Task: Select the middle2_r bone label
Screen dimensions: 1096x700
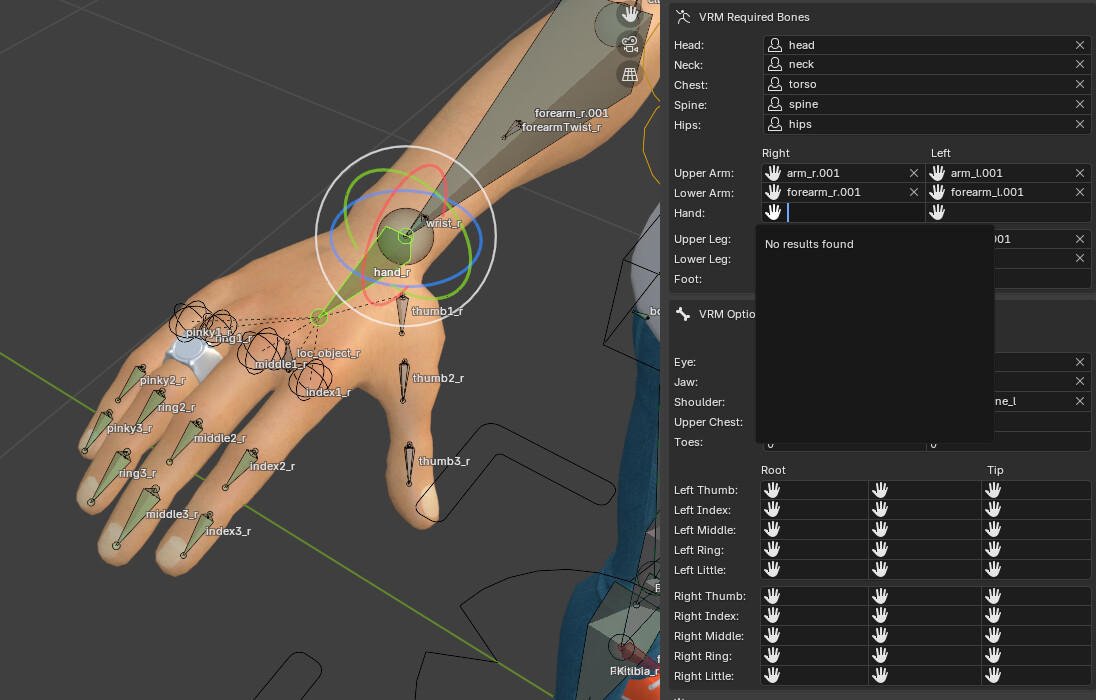Action: point(219,438)
